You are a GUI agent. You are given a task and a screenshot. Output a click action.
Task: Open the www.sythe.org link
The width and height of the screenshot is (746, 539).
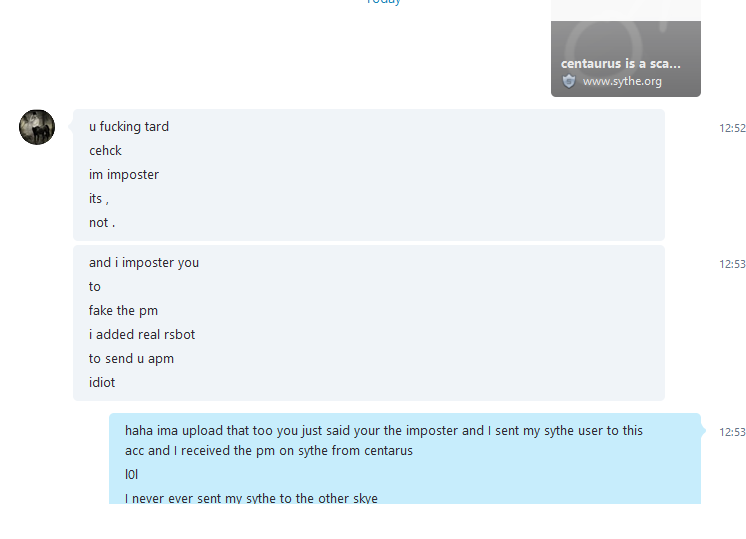click(622, 81)
